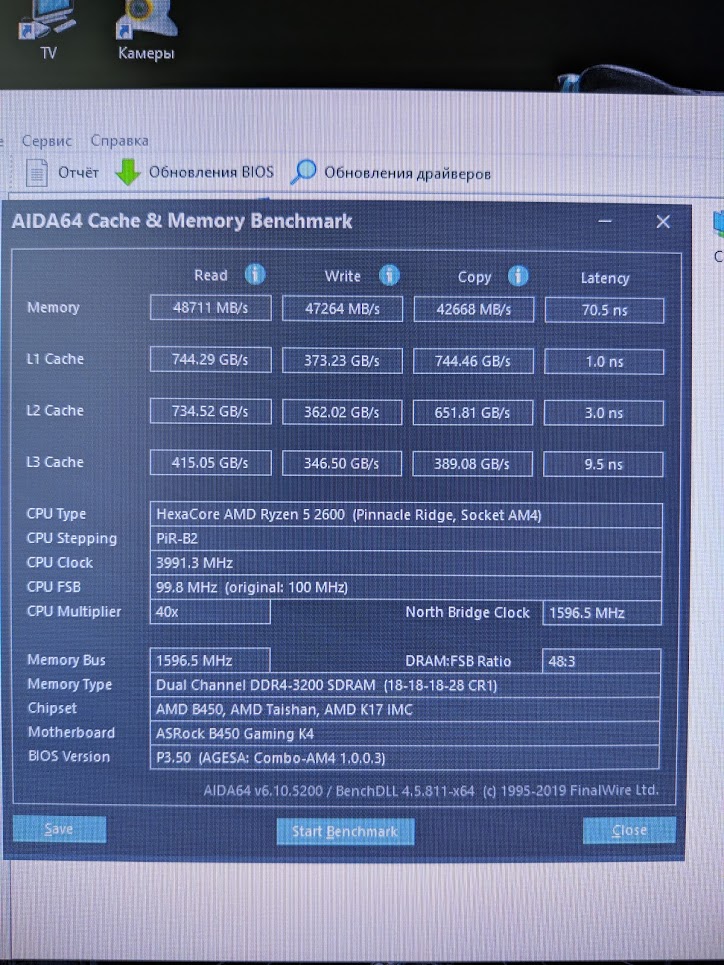Click the Latency column header
The width and height of the screenshot is (724, 965).
click(605, 278)
